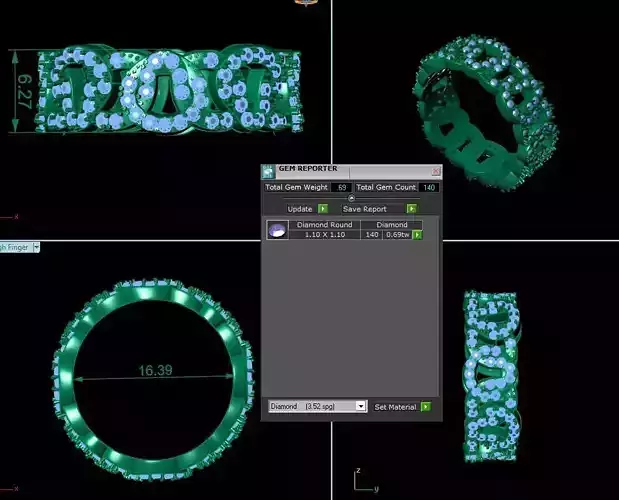619x500 pixels.
Task: Click the 6.27 width dimension text
Action: click(24, 91)
